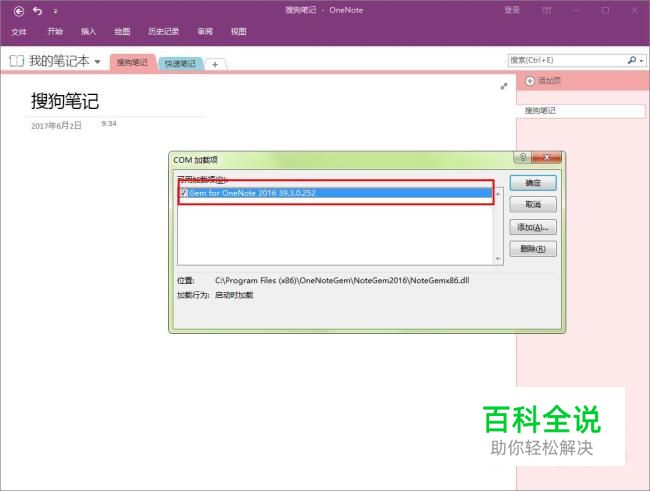Switch to the 历史记录 ribbon tab
Viewport: 650px width, 491px height.
tap(163, 32)
